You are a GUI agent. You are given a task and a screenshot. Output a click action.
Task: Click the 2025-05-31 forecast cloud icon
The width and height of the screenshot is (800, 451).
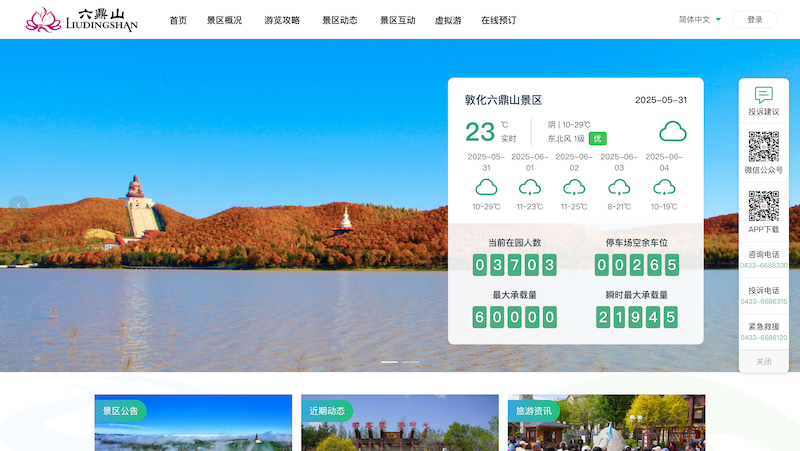click(x=486, y=187)
